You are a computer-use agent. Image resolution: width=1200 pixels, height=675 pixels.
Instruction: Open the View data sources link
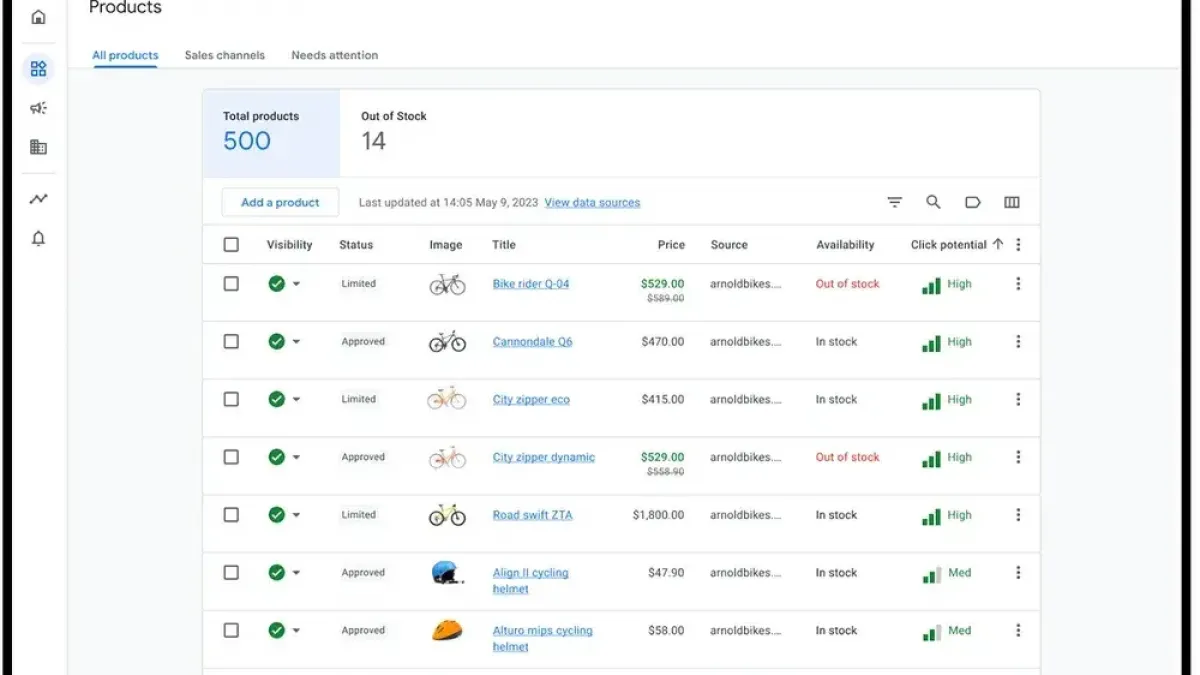tap(592, 202)
